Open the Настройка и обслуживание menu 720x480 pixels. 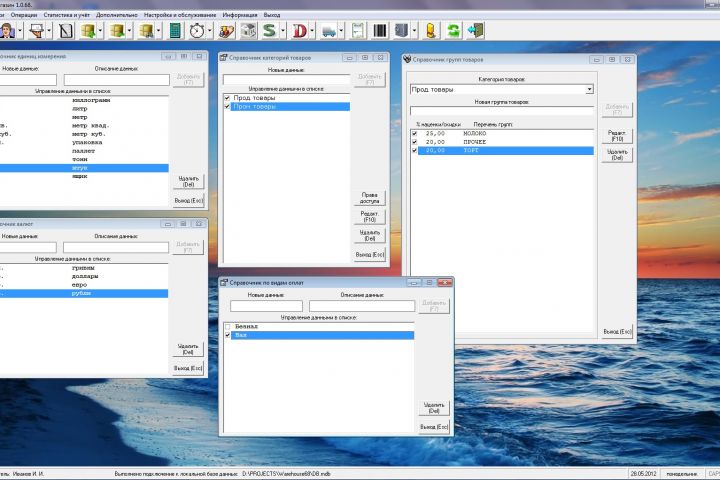(x=180, y=15)
